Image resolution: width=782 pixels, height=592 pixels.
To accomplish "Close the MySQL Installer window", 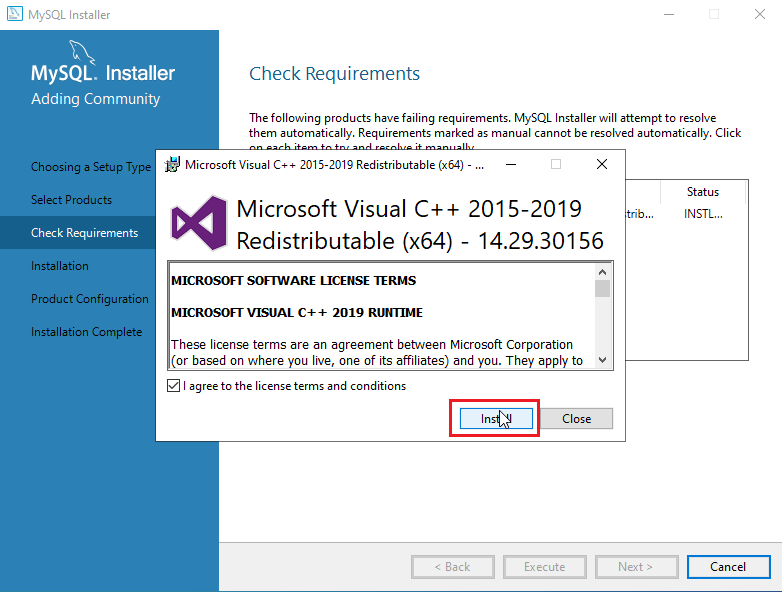I will click(x=760, y=14).
